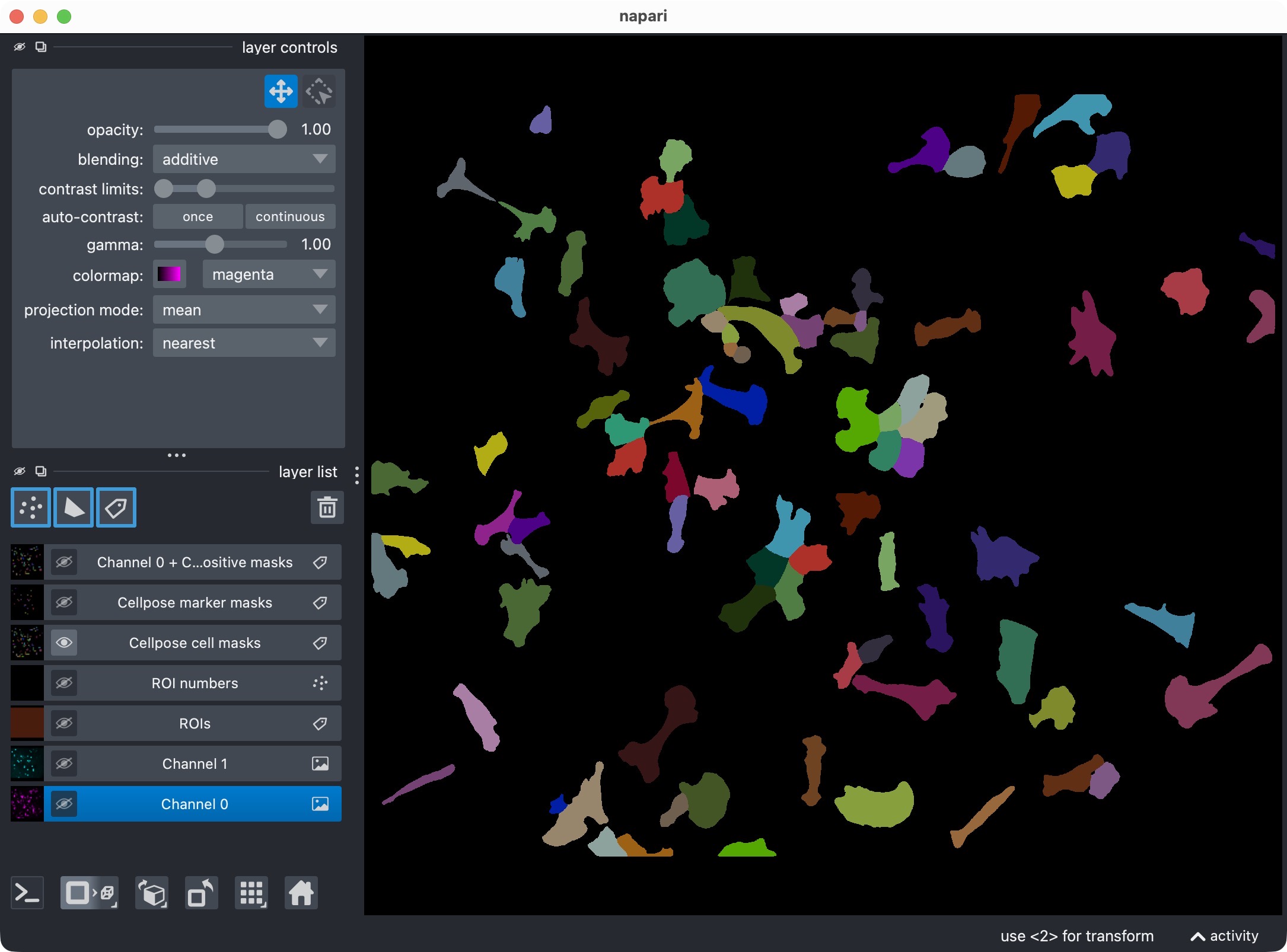Enable continuous auto-contrast
The width and height of the screenshot is (1287, 952).
[291, 217]
